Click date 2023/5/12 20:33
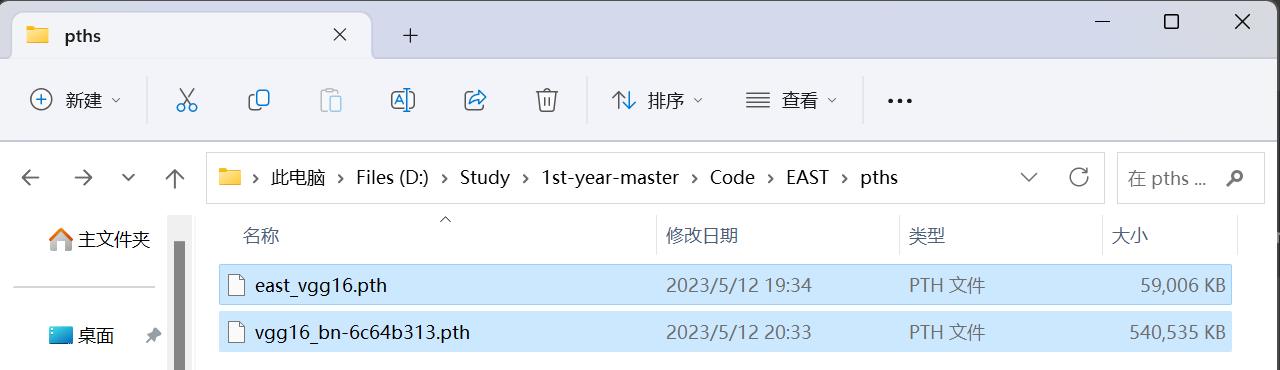The height and width of the screenshot is (370, 1280). tap(738, 333)
